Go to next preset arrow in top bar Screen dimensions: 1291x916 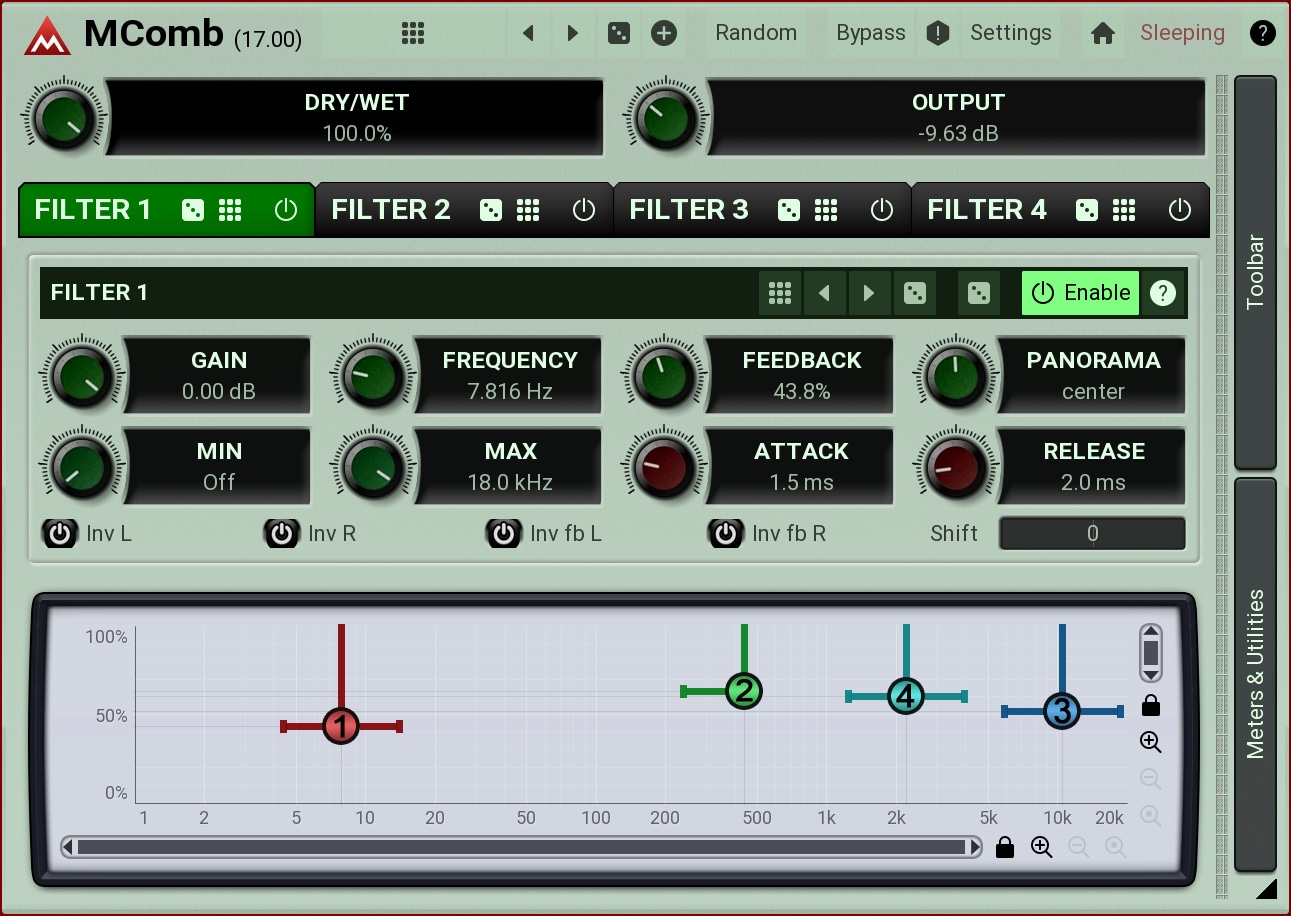pos(573,33)
